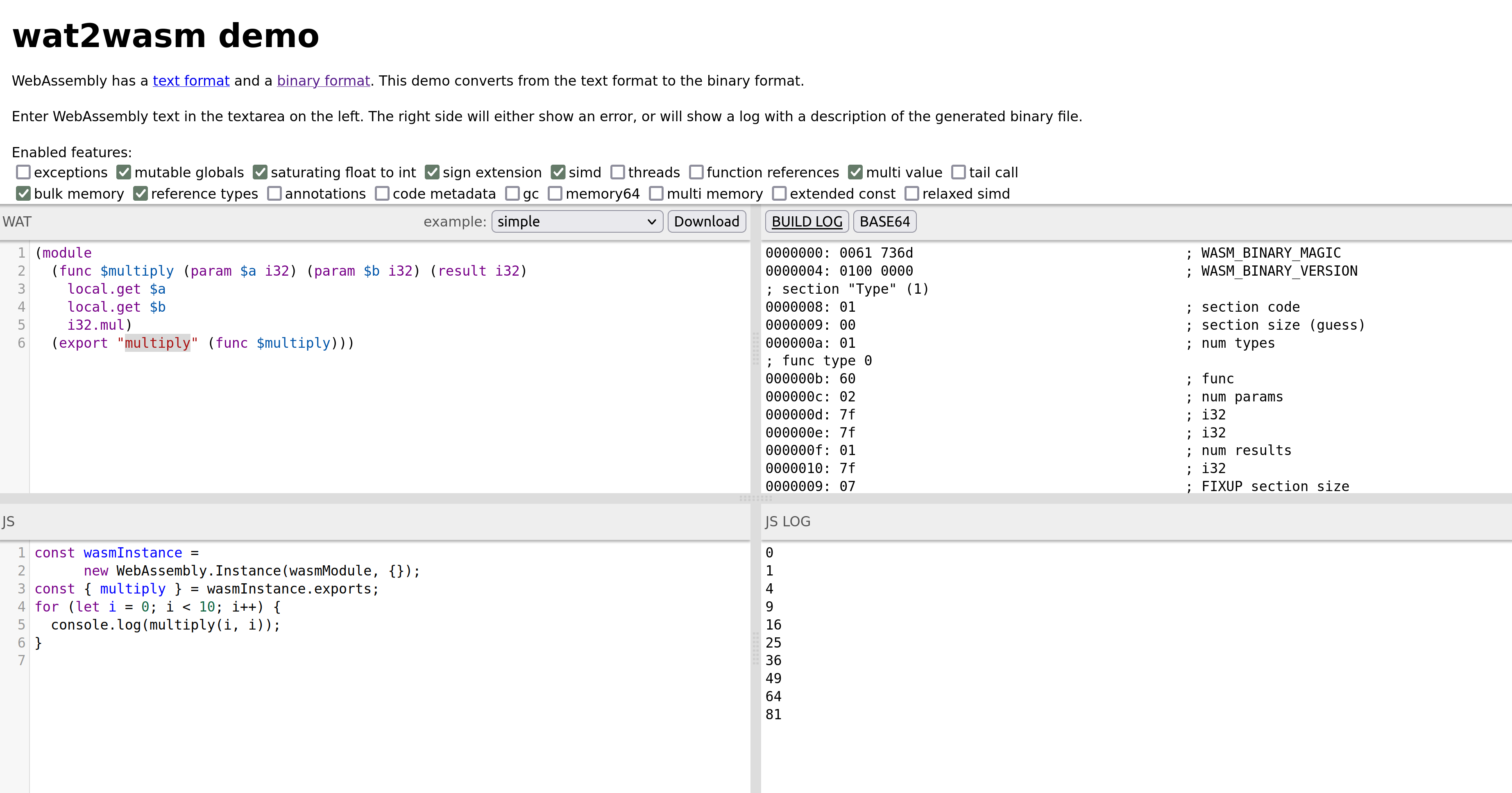Click the vertical splitter between WAT and build log
This screenshot has height=793, width=1512.
coord(755,349)
